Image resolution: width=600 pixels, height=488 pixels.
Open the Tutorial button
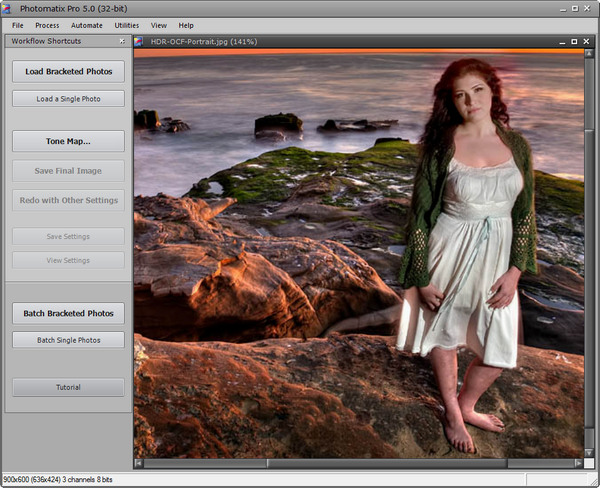(x=69, y=387)
